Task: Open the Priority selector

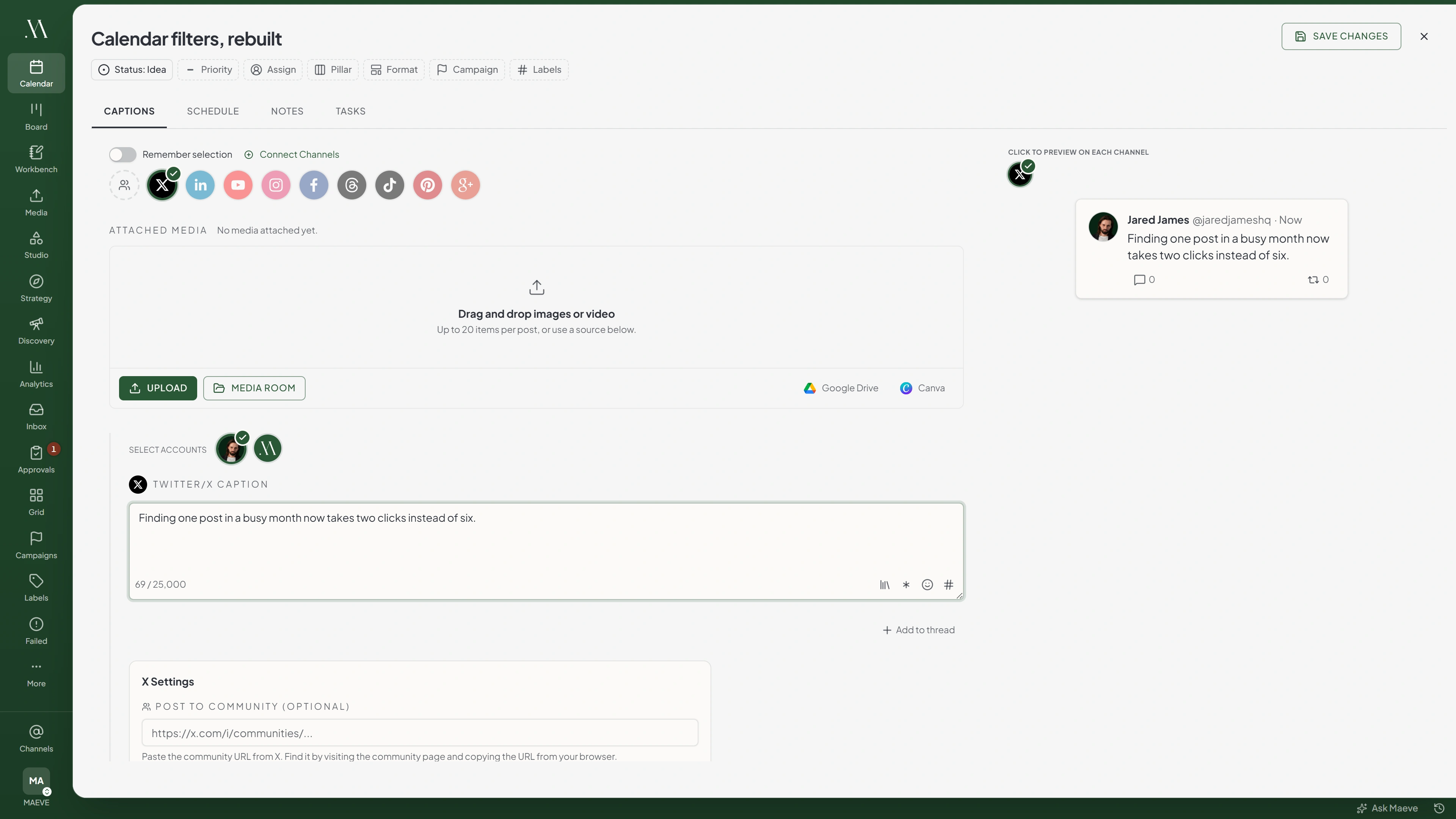Action: [x=209, y=69]
